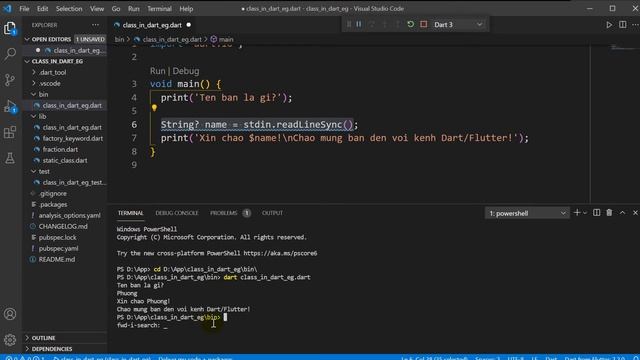Open the Selection menu
This screenshot has height=360, width=640.
(69, 9)
